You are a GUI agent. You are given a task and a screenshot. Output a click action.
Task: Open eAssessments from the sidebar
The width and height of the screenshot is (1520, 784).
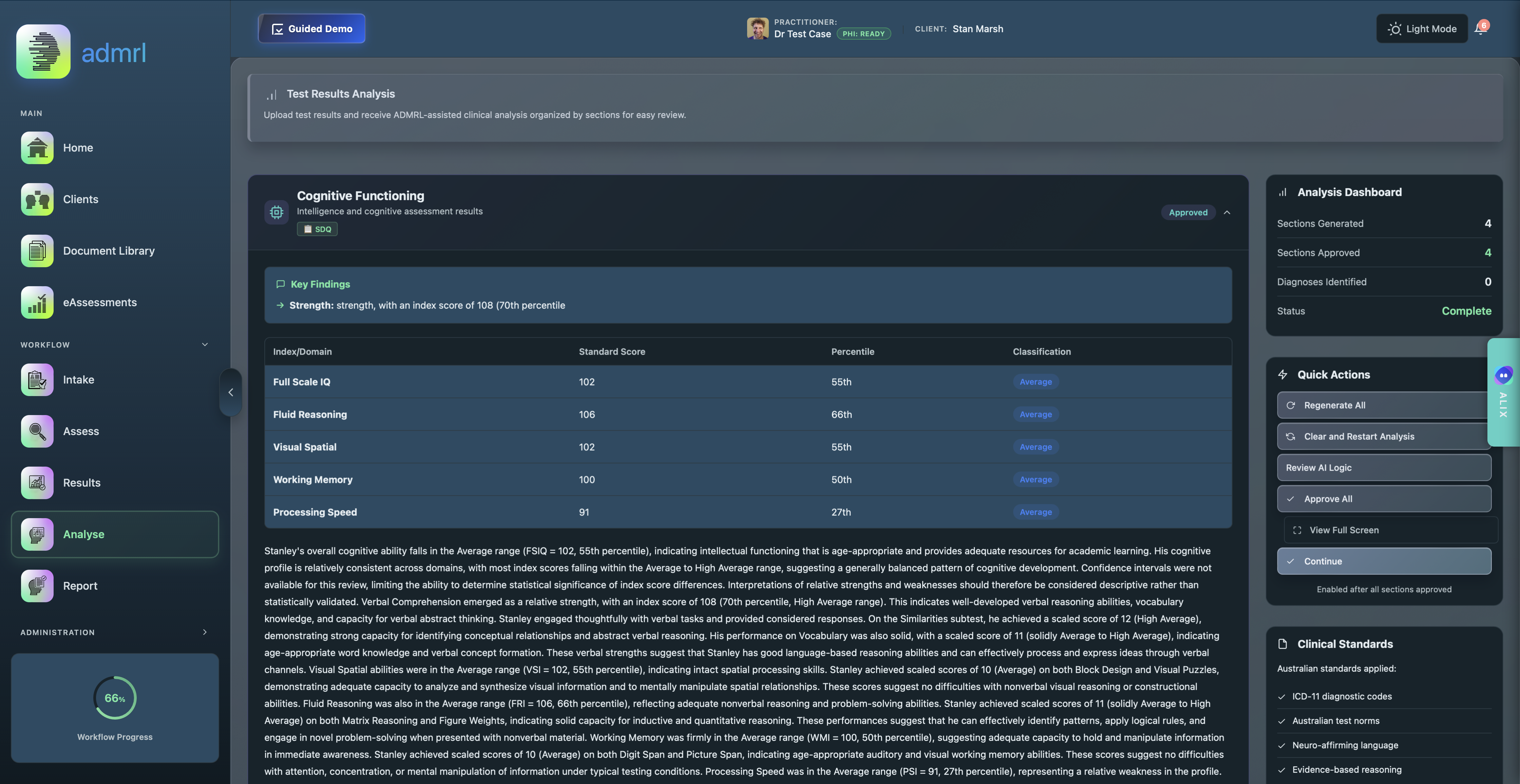coord(37,302)
